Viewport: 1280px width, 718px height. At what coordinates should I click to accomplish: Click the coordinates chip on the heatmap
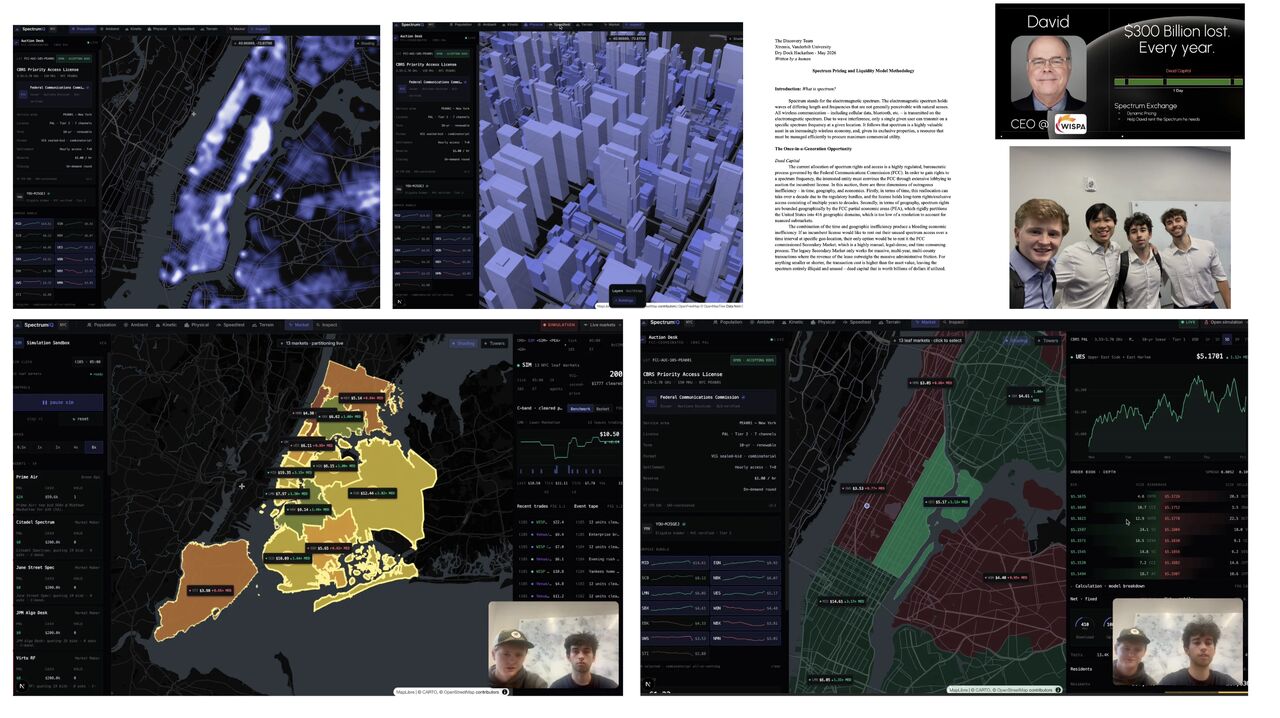point(254,43)
